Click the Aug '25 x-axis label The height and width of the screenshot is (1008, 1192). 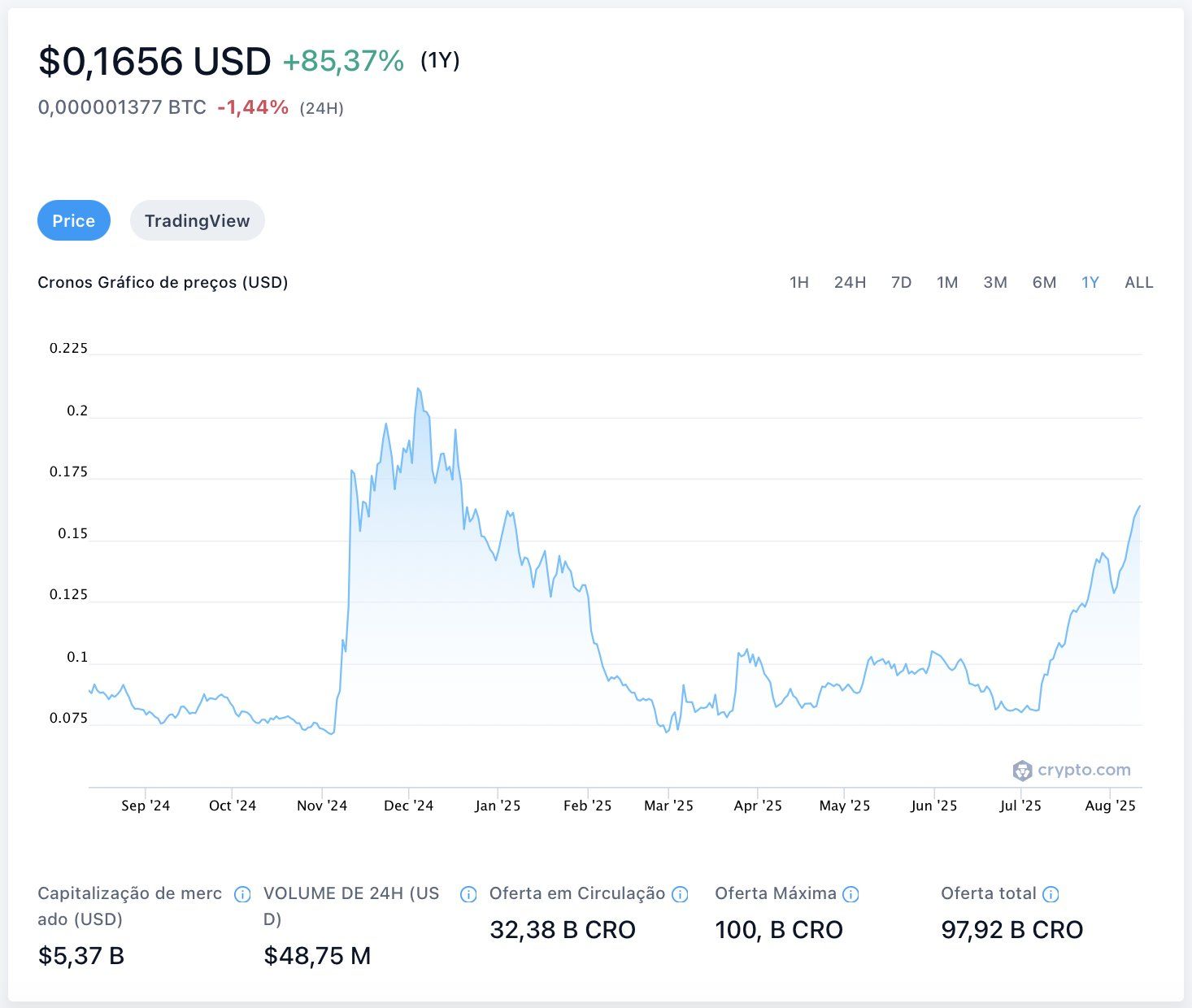tap(1110, 806)
